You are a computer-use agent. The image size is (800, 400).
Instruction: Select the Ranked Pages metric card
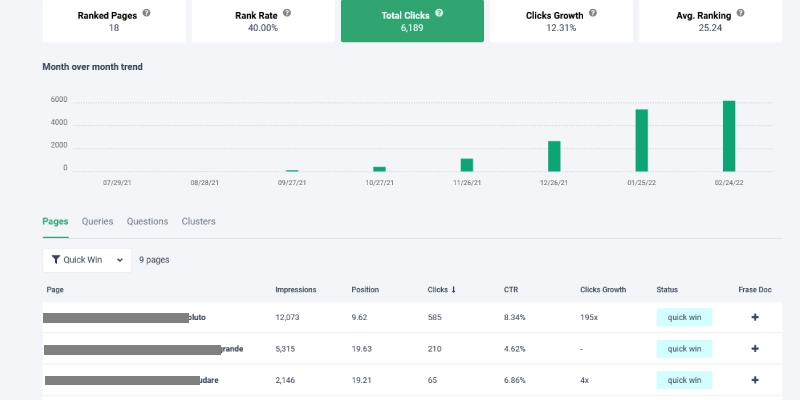point(114,21)
